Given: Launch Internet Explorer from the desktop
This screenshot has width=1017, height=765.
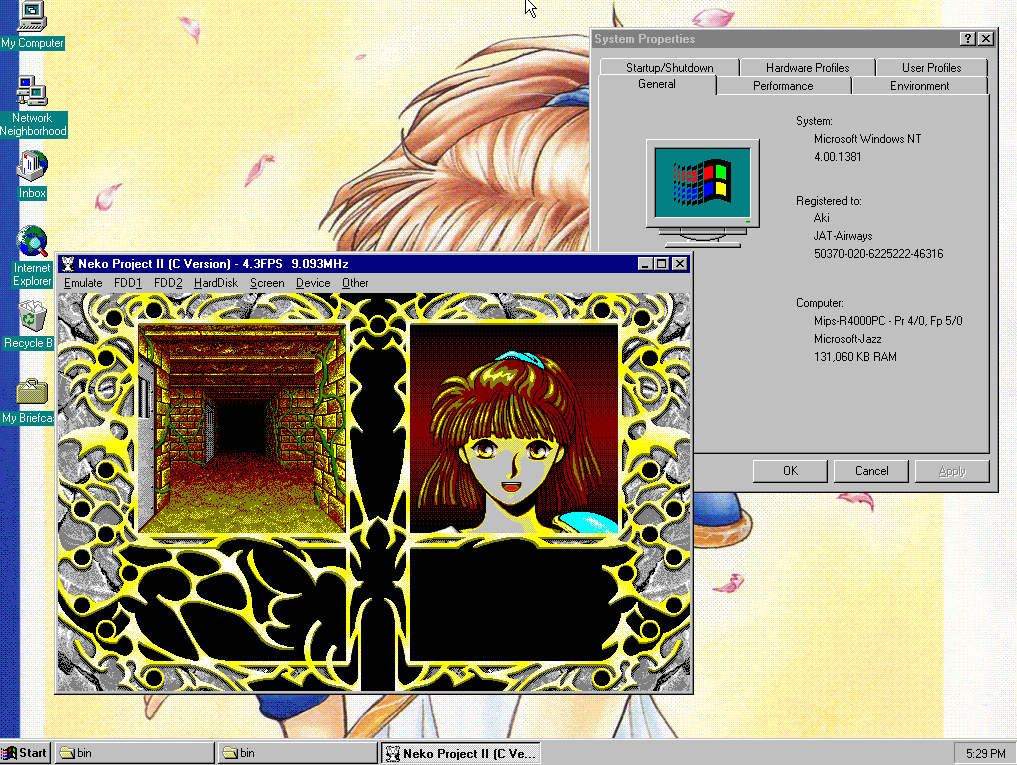Looking at the screenshot, I should [32, 242].
